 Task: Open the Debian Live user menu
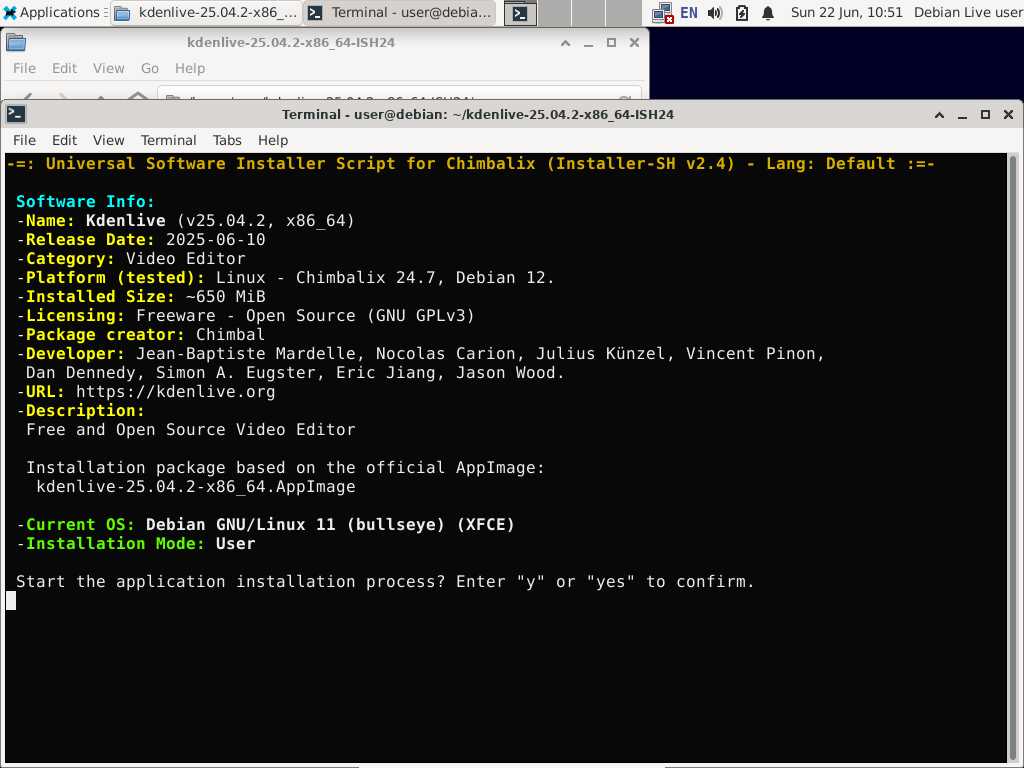tap(968, 12)
